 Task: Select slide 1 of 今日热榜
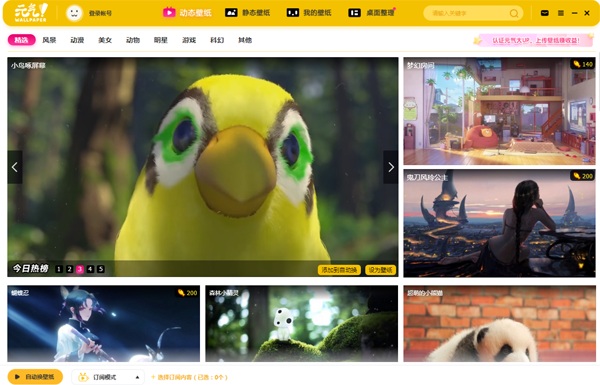[x=59, y=269]
